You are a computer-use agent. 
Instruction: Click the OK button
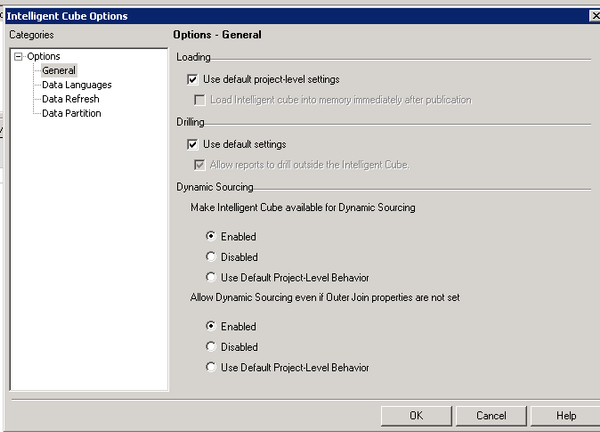click(x=416, y=415)
